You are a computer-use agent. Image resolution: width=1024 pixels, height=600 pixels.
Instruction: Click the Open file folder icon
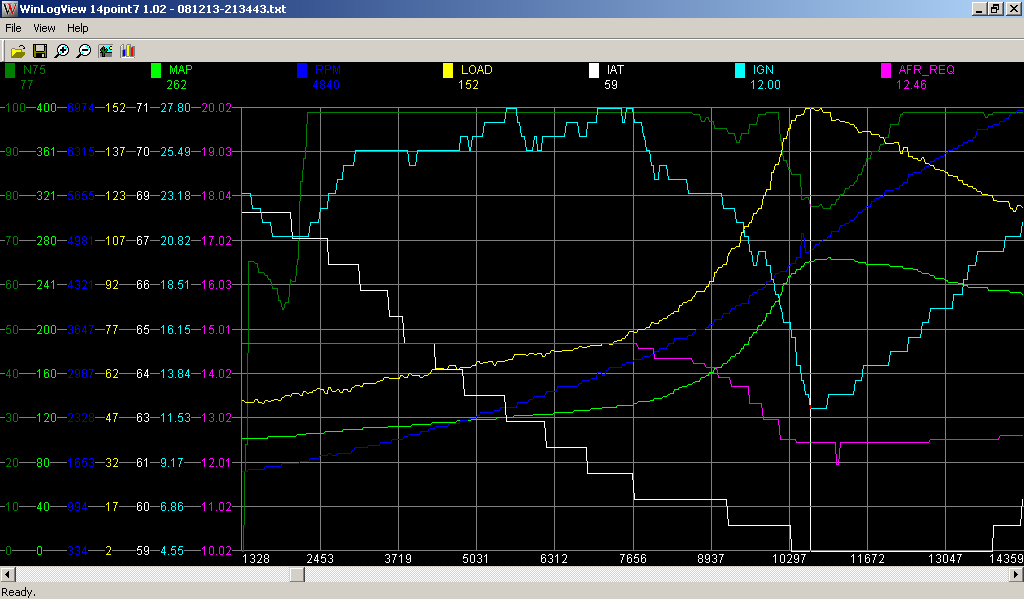[x=18, y=50]
